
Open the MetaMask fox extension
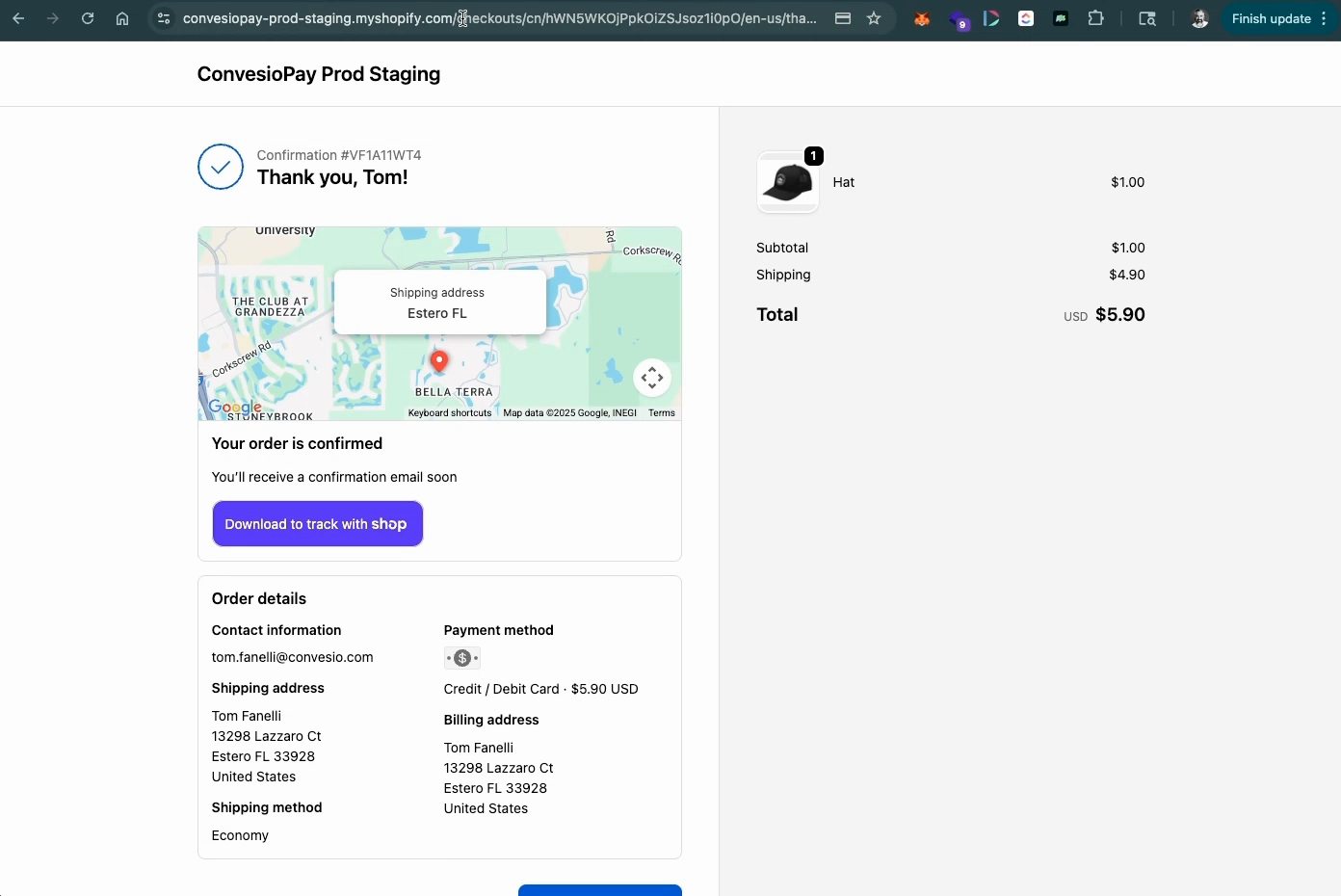coord(922,18)
